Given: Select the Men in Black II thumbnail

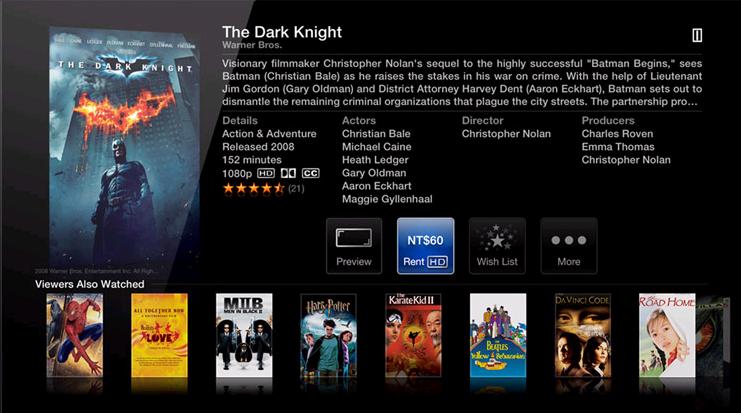Looking at the screenshot, I should tap(244, 335).
